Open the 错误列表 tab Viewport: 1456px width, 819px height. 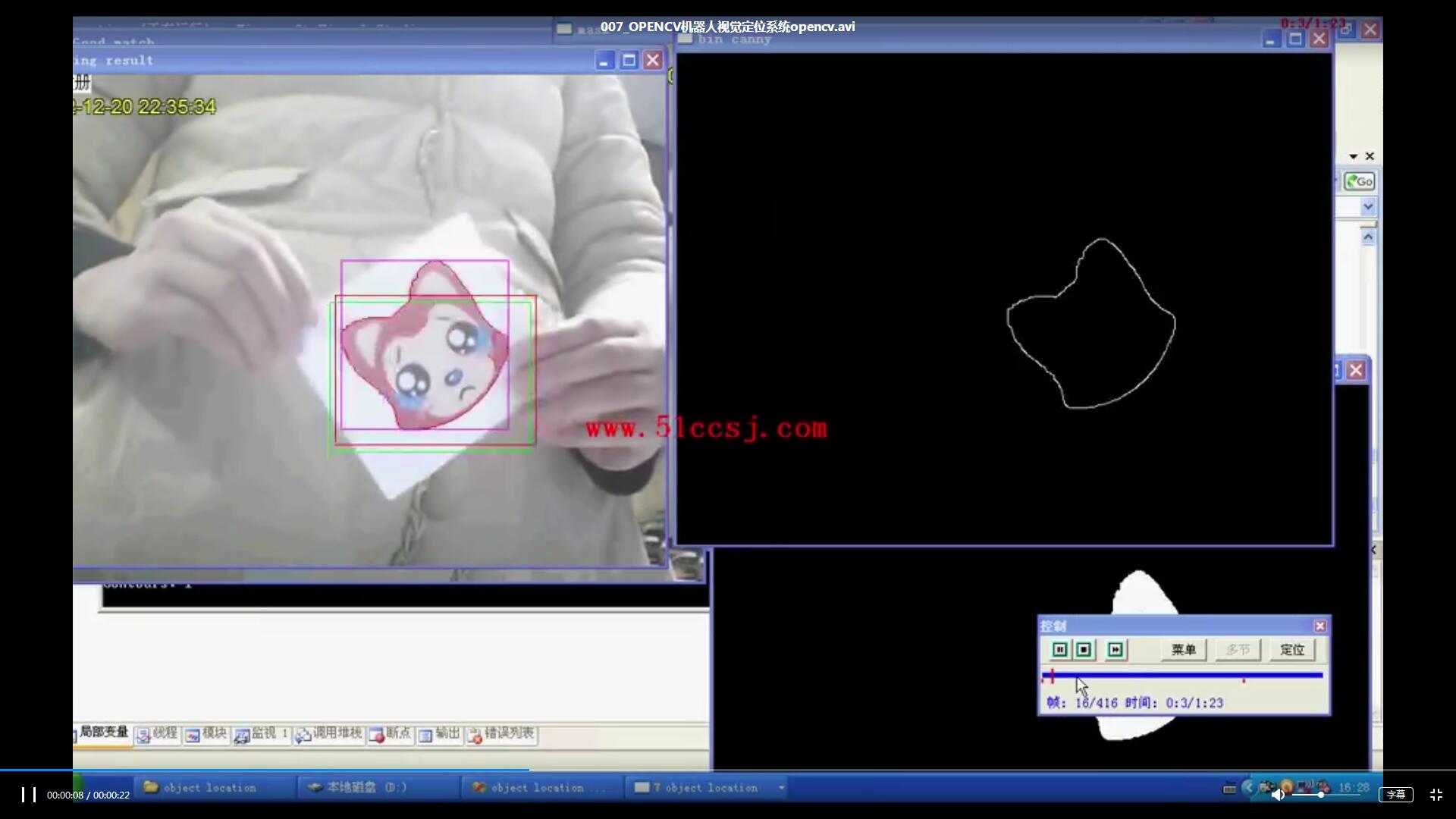[x=501, y=733]
